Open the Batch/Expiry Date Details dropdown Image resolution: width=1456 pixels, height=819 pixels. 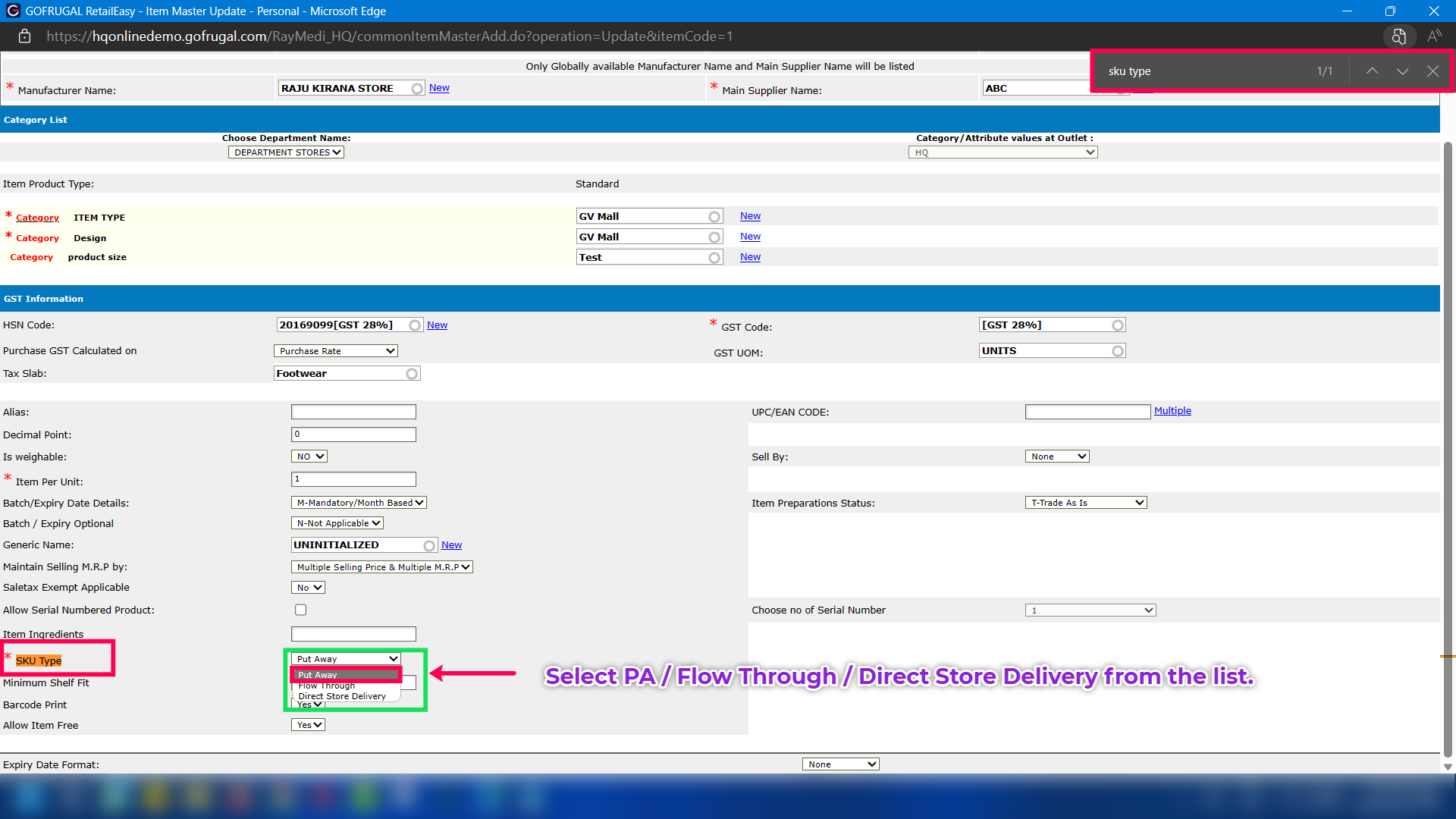click(x=359, y=503)
